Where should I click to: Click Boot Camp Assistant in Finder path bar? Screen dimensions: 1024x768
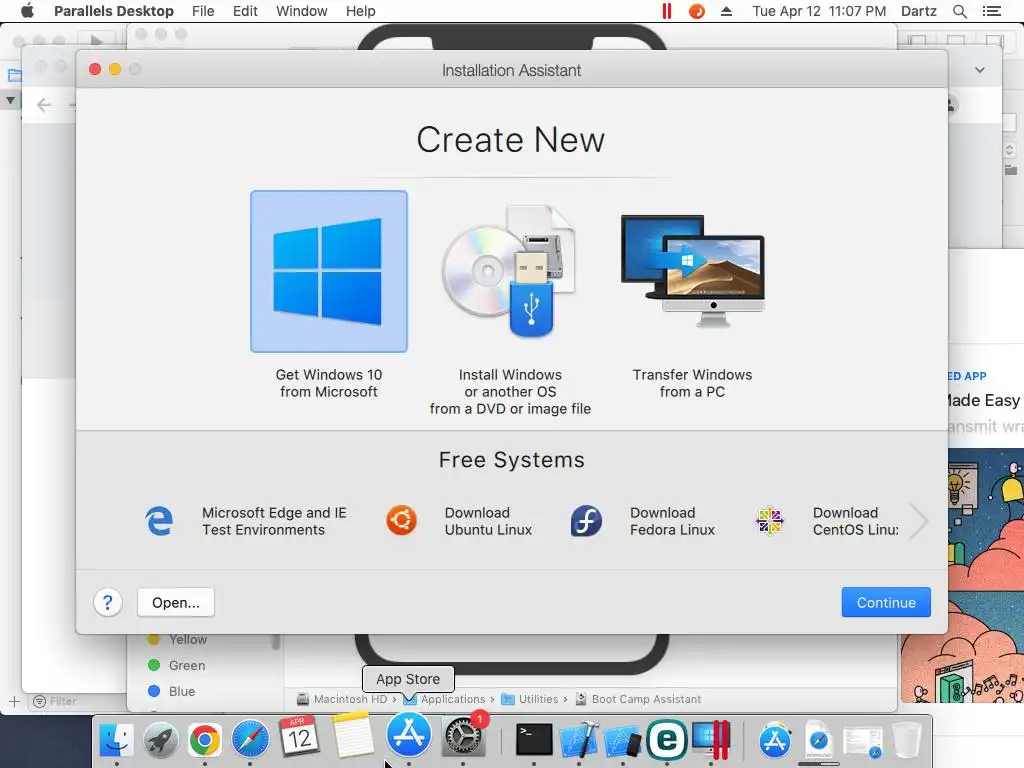point(638,699)
